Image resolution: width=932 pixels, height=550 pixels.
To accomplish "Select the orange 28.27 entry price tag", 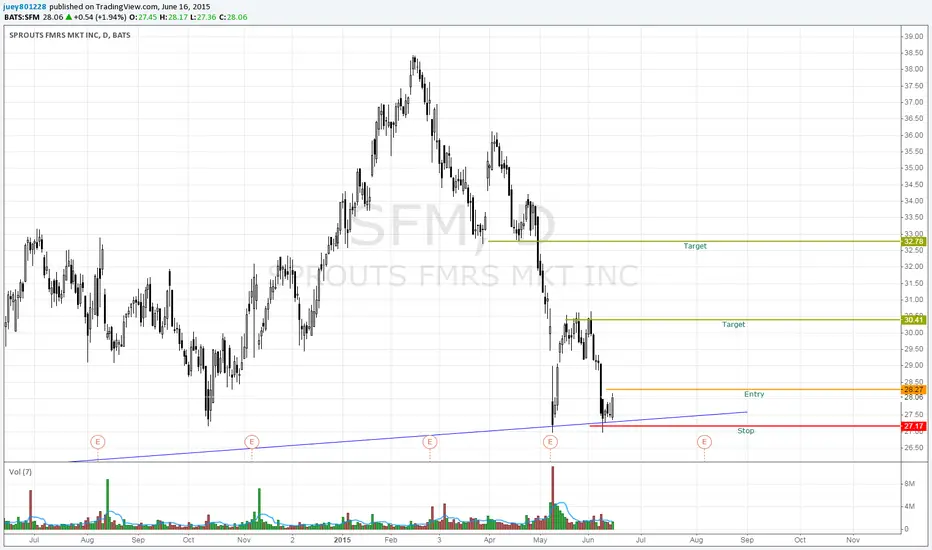I will (914, 389).
